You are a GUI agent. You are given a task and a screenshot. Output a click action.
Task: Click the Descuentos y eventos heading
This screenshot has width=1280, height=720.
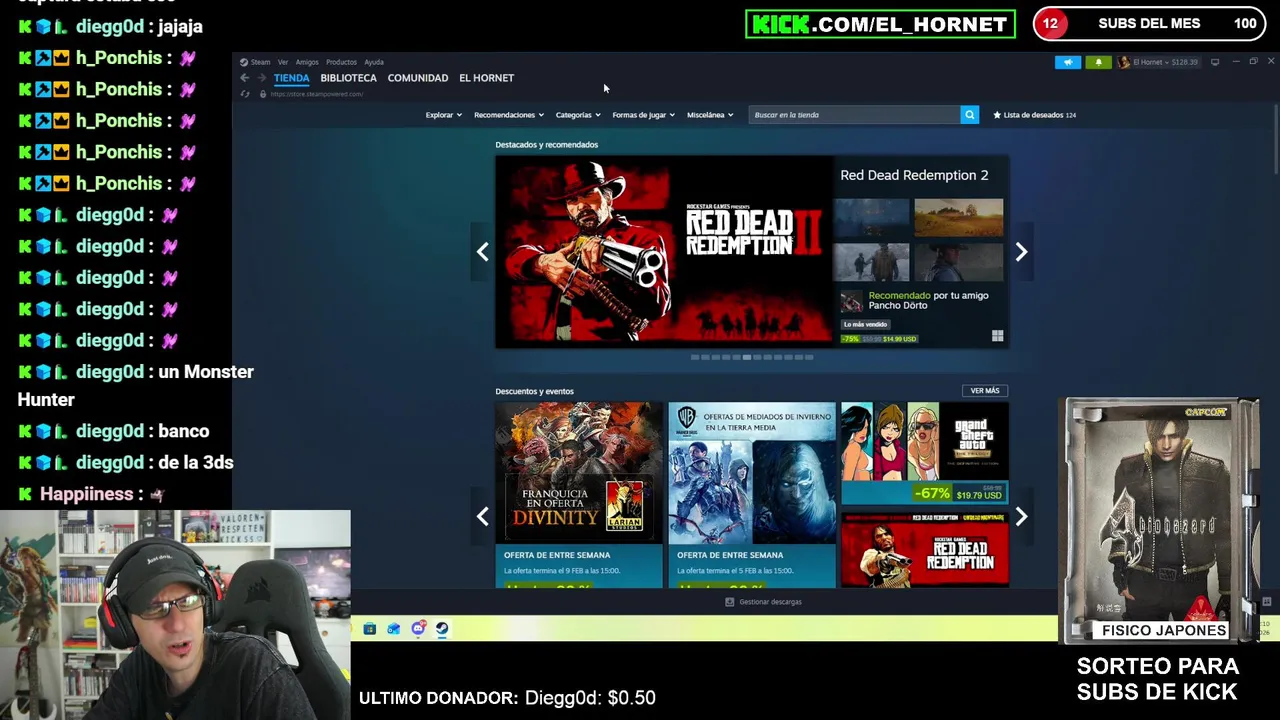(x=534, y=391)
